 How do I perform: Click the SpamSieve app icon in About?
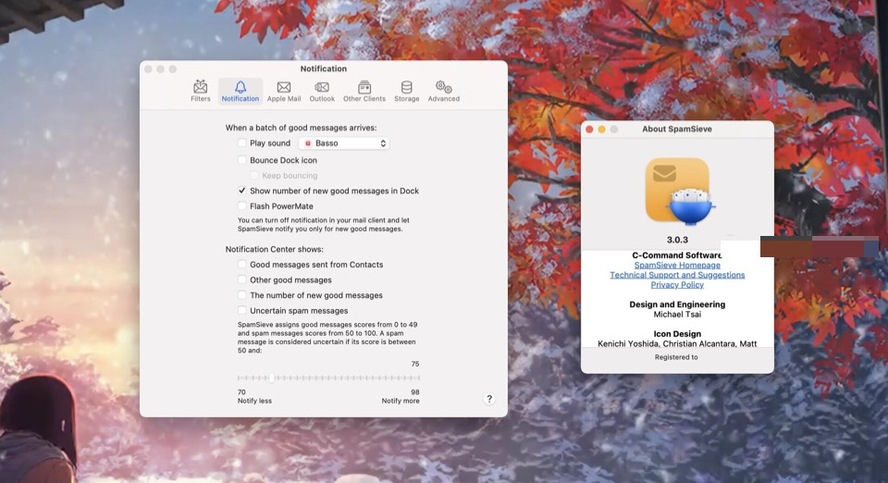point(677,190)
